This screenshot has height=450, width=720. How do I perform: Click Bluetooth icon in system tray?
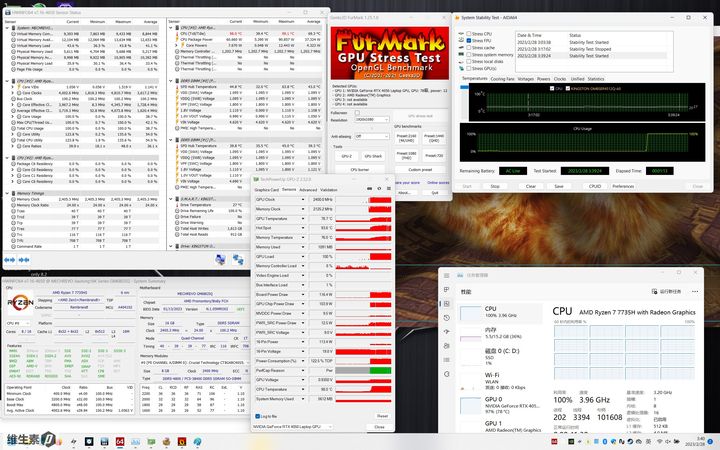click(605, 442)
